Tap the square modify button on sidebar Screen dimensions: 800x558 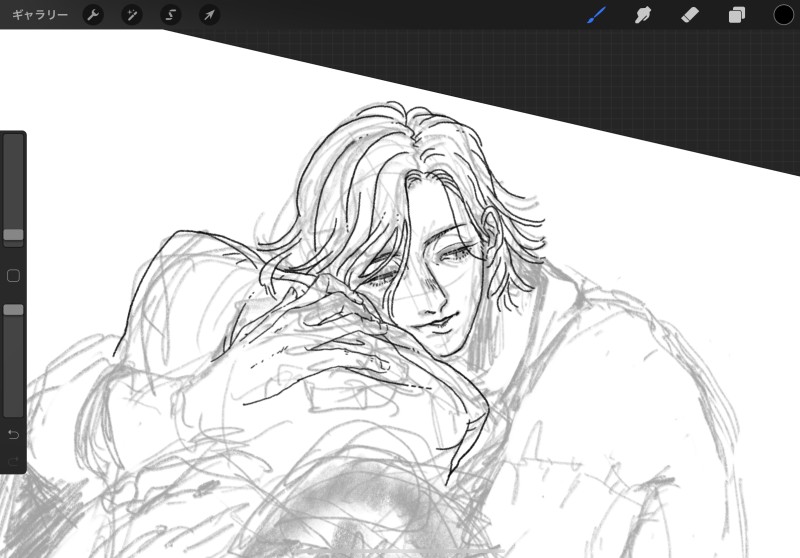pos(13,275)
